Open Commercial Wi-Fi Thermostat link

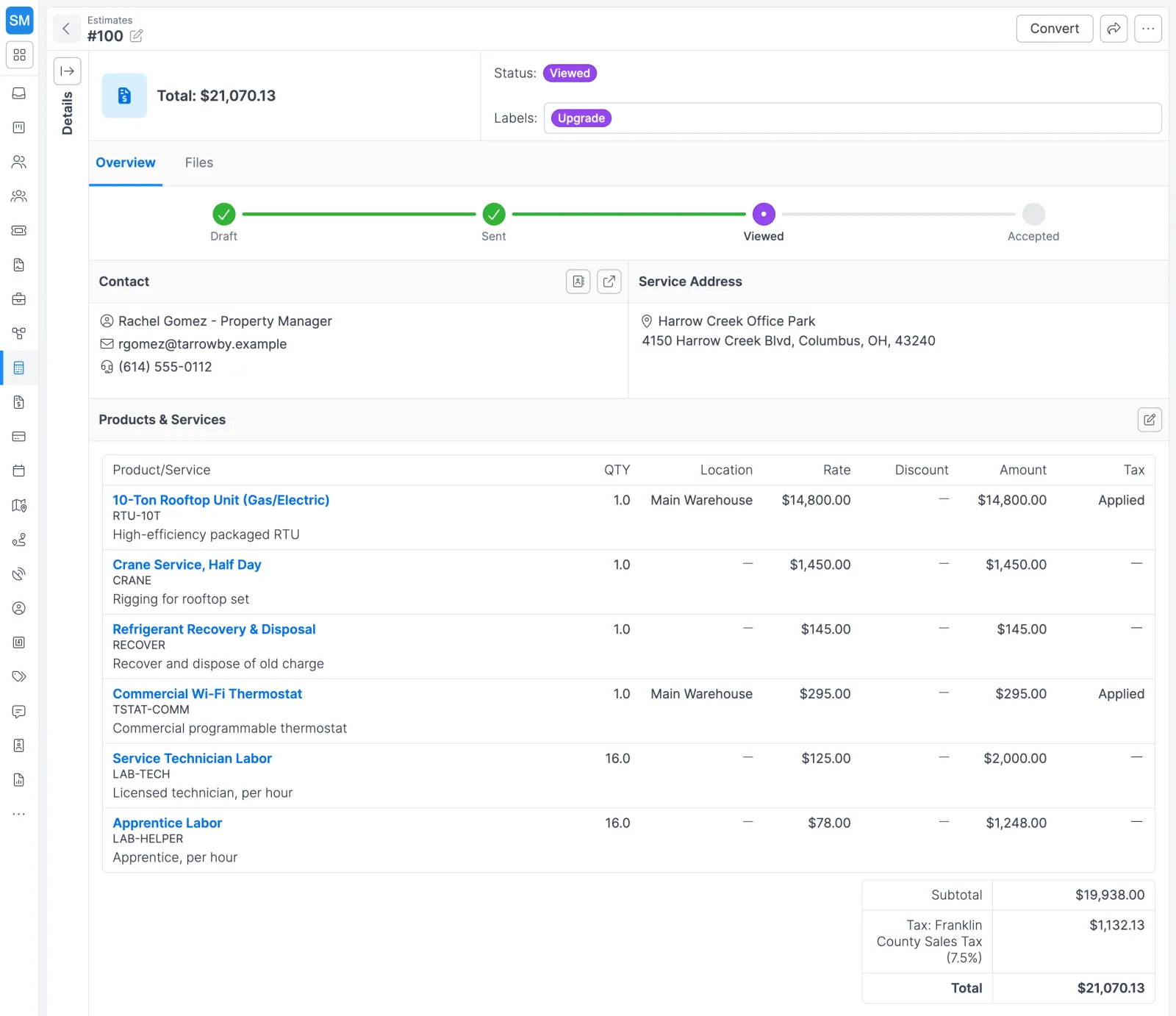pyautogui.click(x=207, y=694)
